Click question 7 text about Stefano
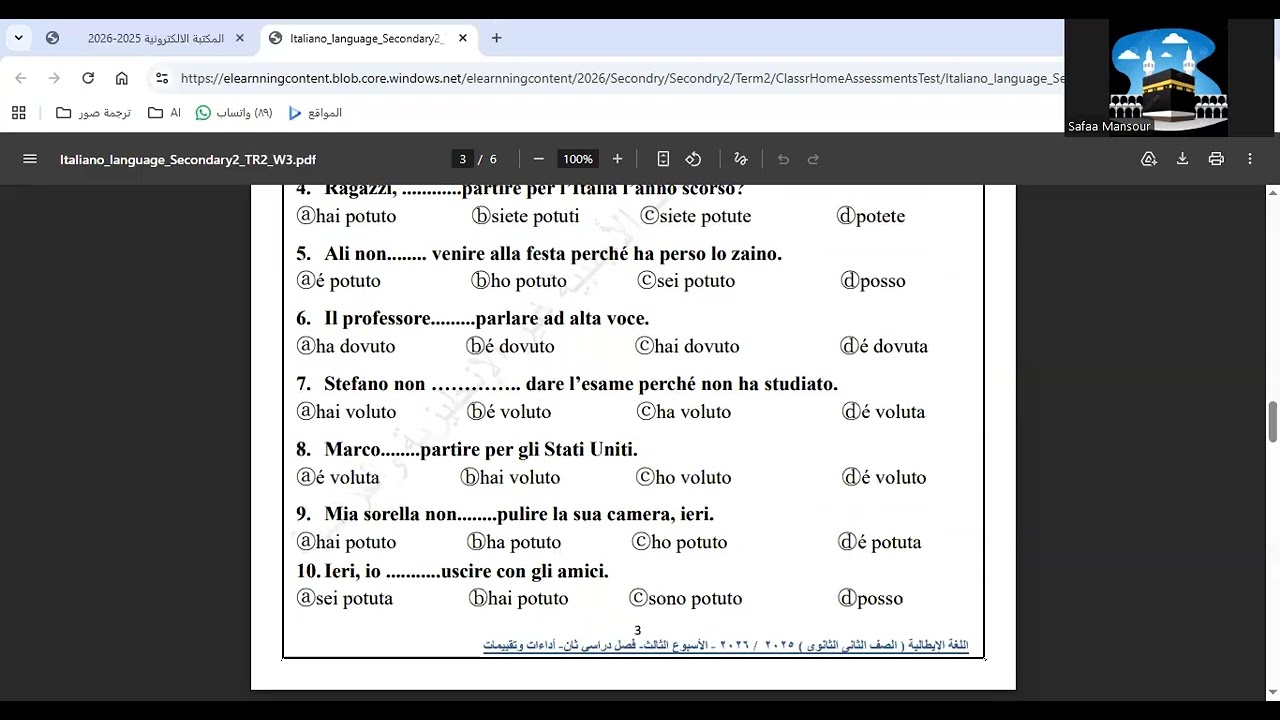This screenshot has width=1280, height=720. click(x=567, y=384)
